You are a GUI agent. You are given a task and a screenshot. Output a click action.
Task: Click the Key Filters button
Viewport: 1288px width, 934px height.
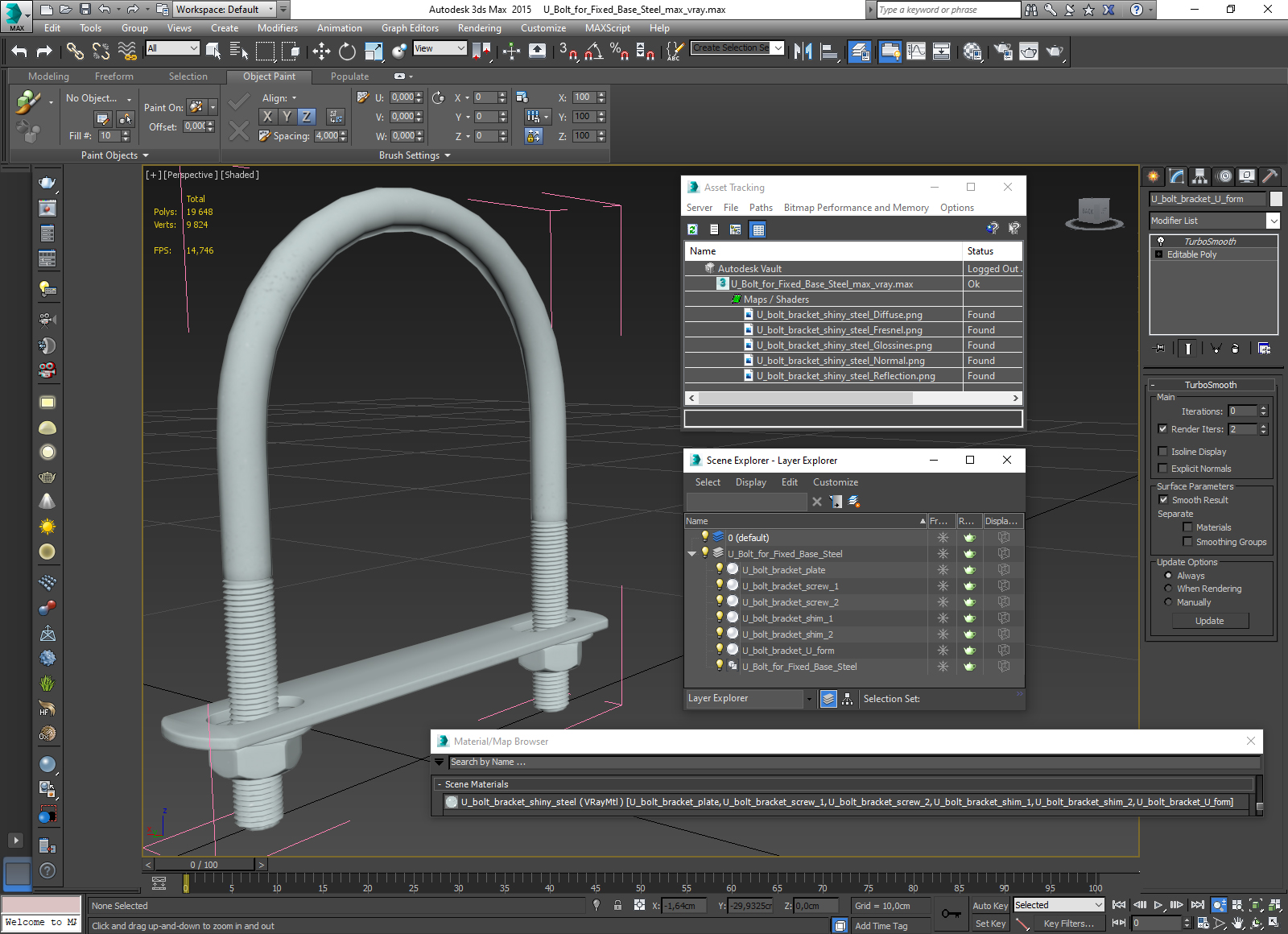1068,924
